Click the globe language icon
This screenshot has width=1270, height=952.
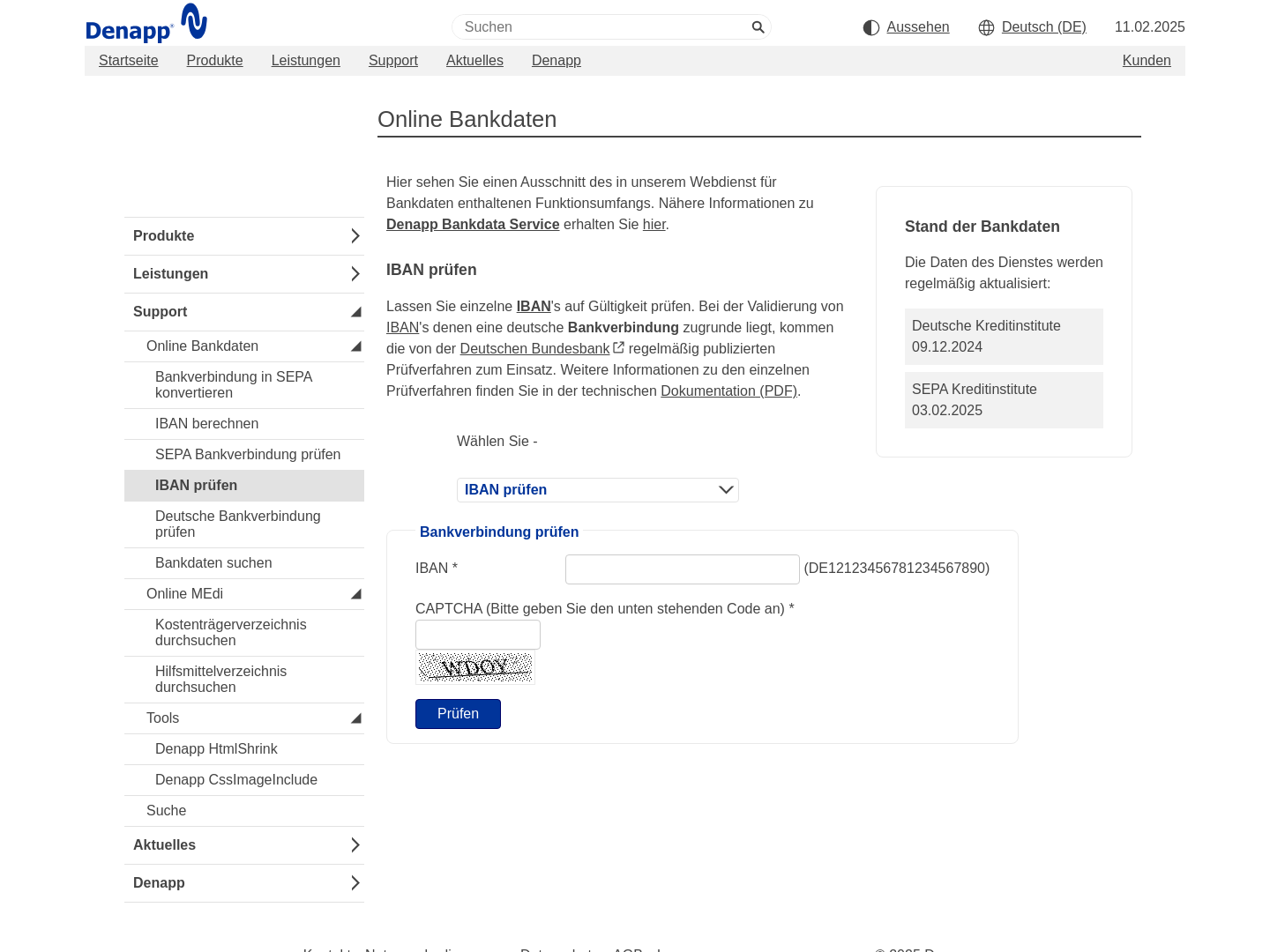coord(986,27)
